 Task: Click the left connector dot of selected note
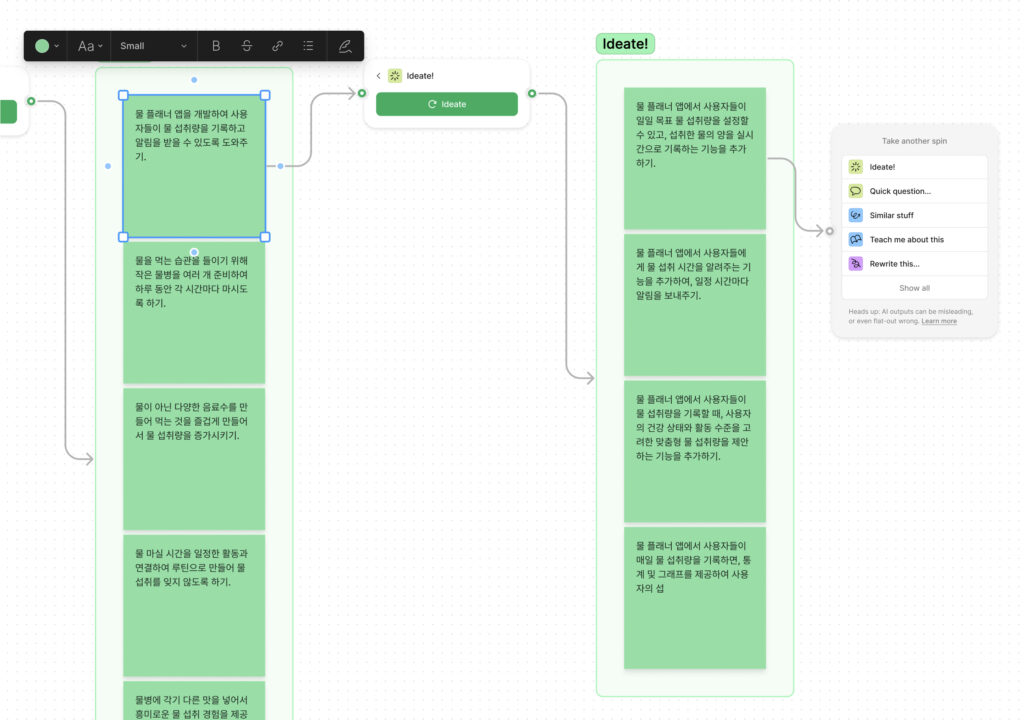click(108, 166)
